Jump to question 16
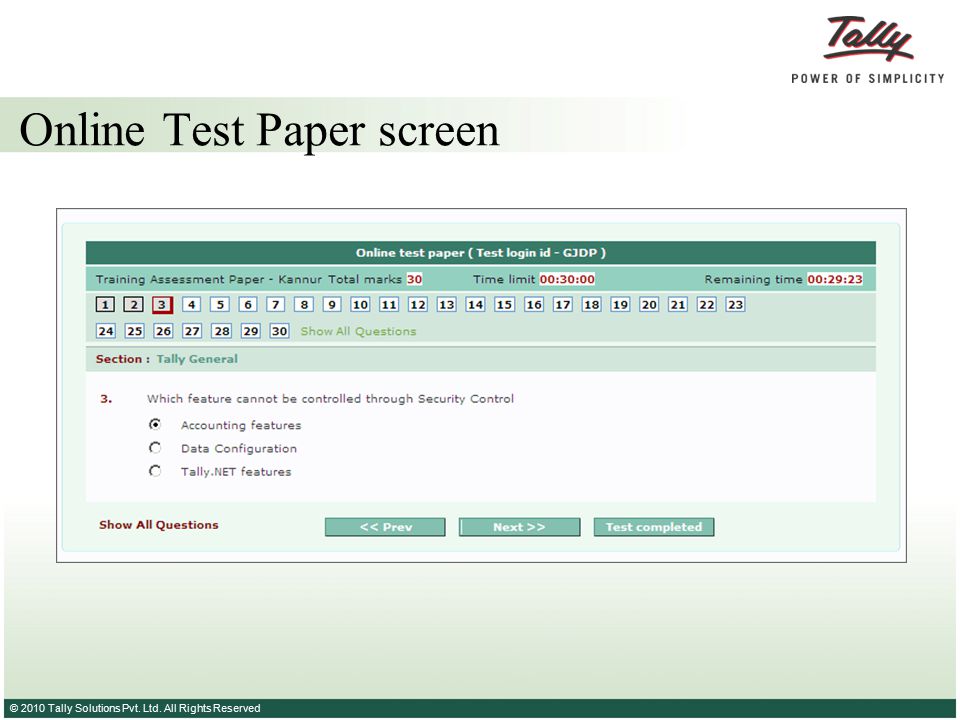This screenshot has height=720, width=960. [534, 304]
